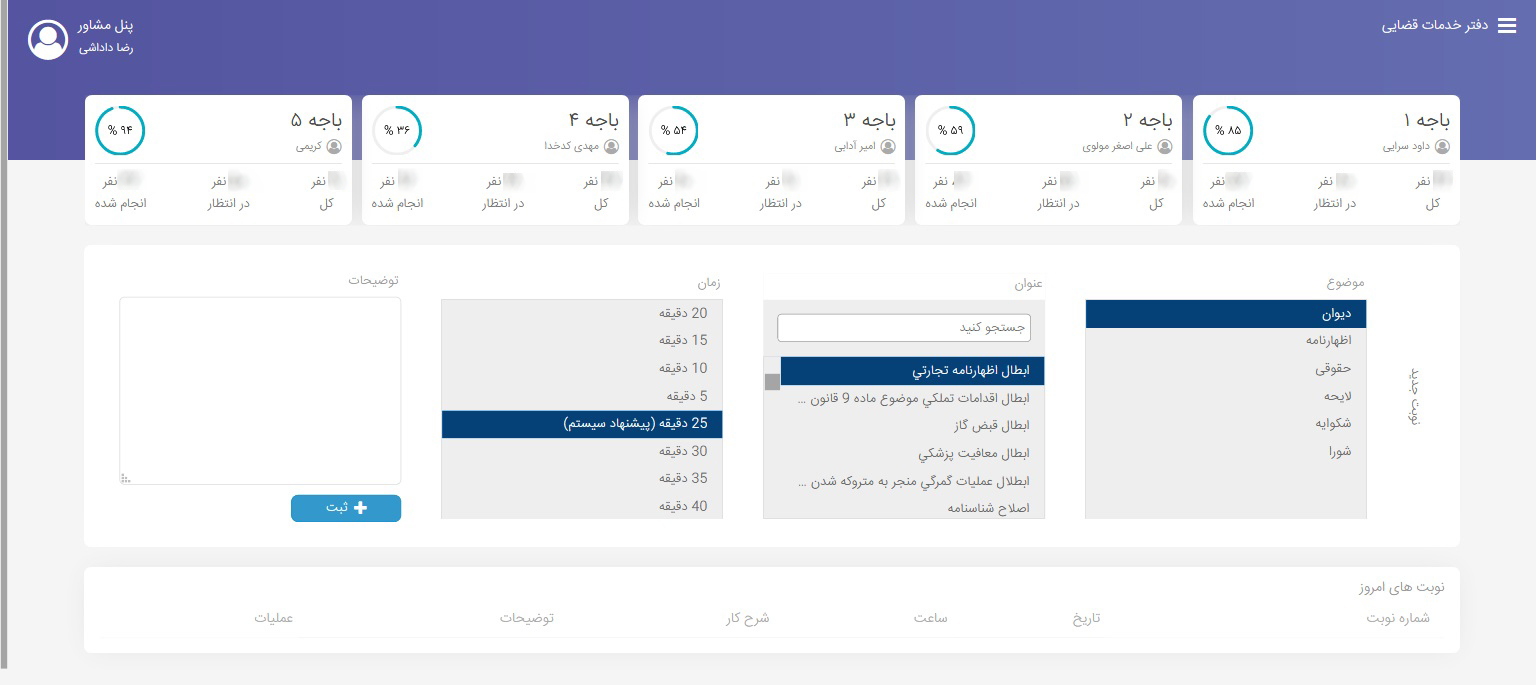Viewport: 1536px width, 685px height.
Task: Click the باجه ۳ card title
Action: coord(870,120)
